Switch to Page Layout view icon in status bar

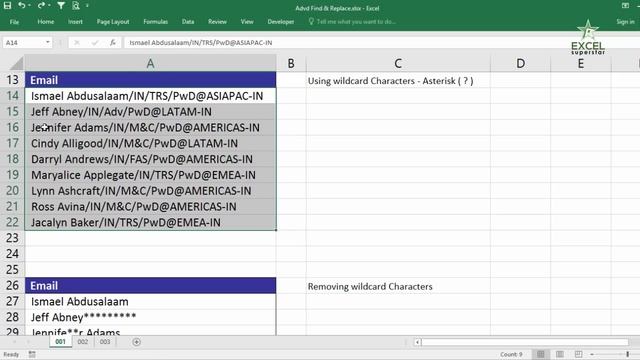click(x=560, y=354)
